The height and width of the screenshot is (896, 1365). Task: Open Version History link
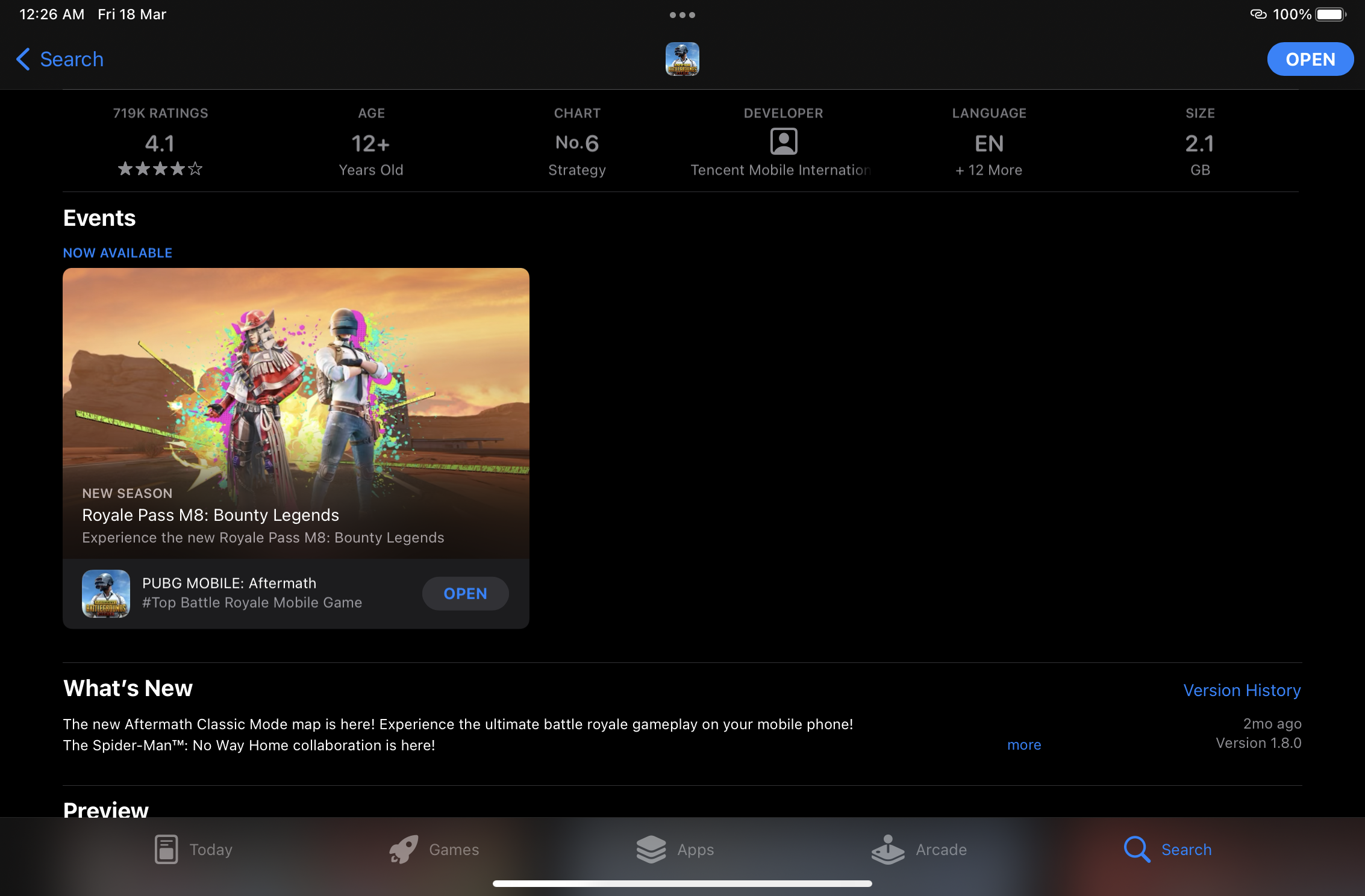click(1242, 690)
